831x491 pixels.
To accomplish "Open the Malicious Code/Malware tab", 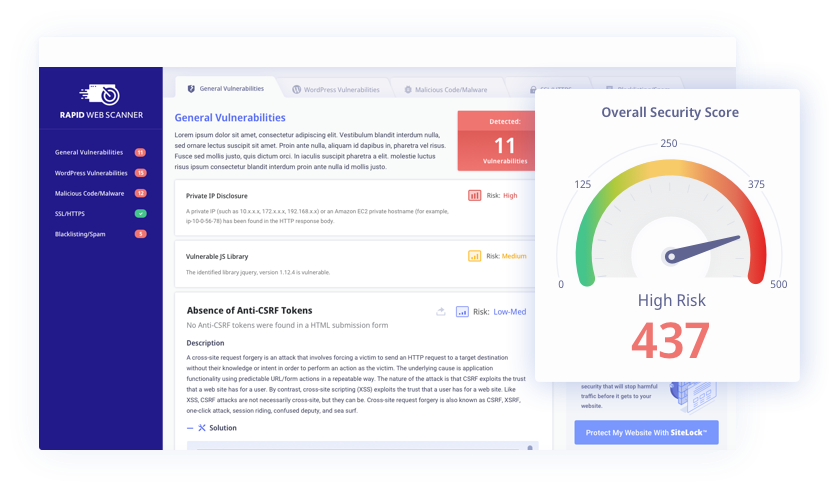I will 446,90.
